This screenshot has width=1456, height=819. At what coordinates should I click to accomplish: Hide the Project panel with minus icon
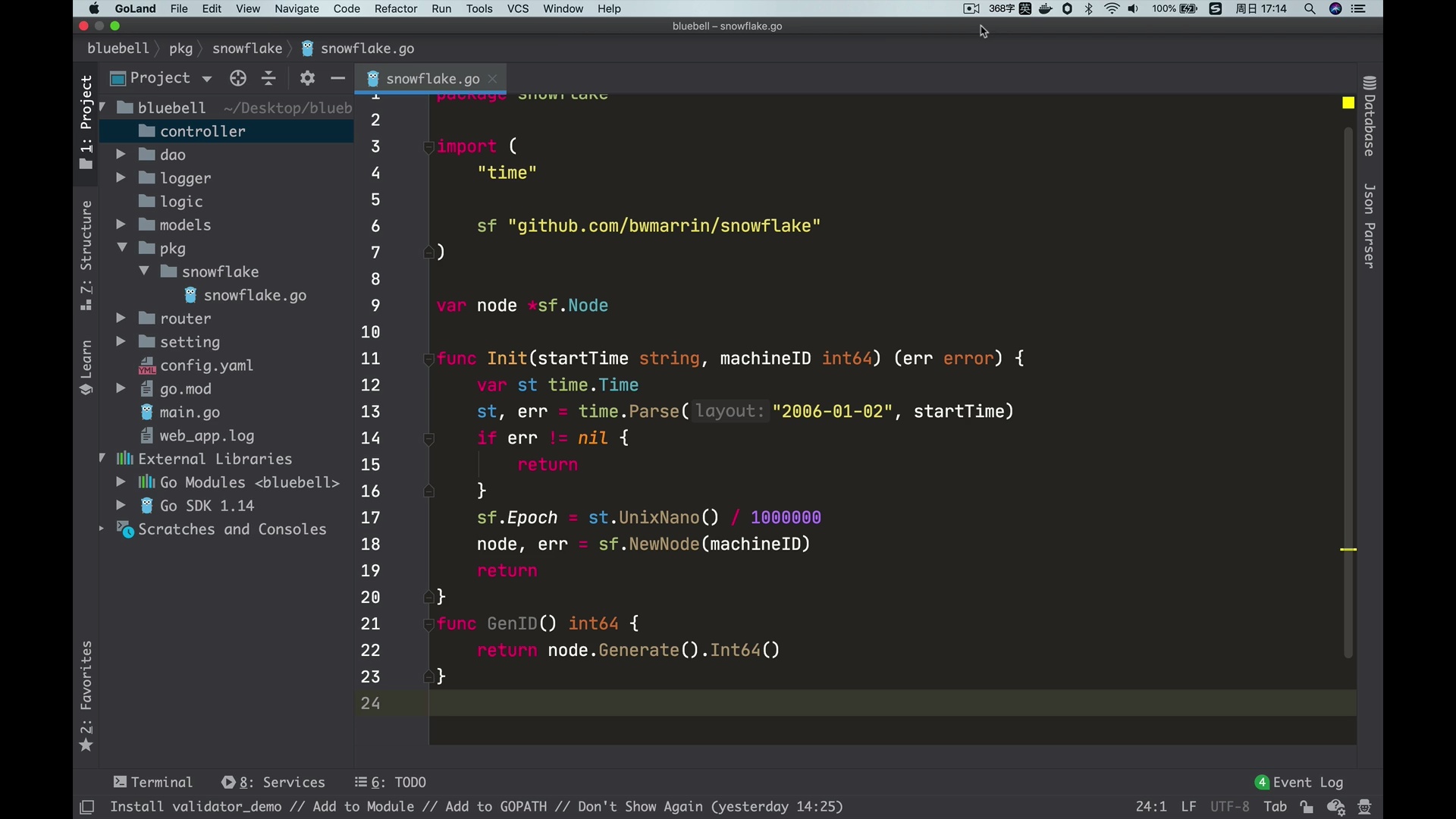pos(338,78)
